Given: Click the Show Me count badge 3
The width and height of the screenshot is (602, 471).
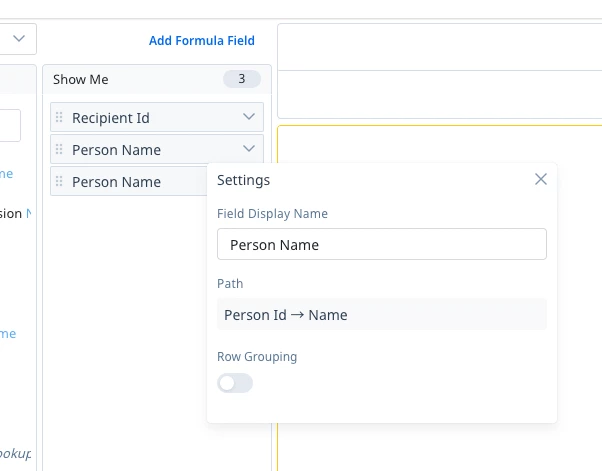Looking at the screenshot, I should (x=242, y=79).
